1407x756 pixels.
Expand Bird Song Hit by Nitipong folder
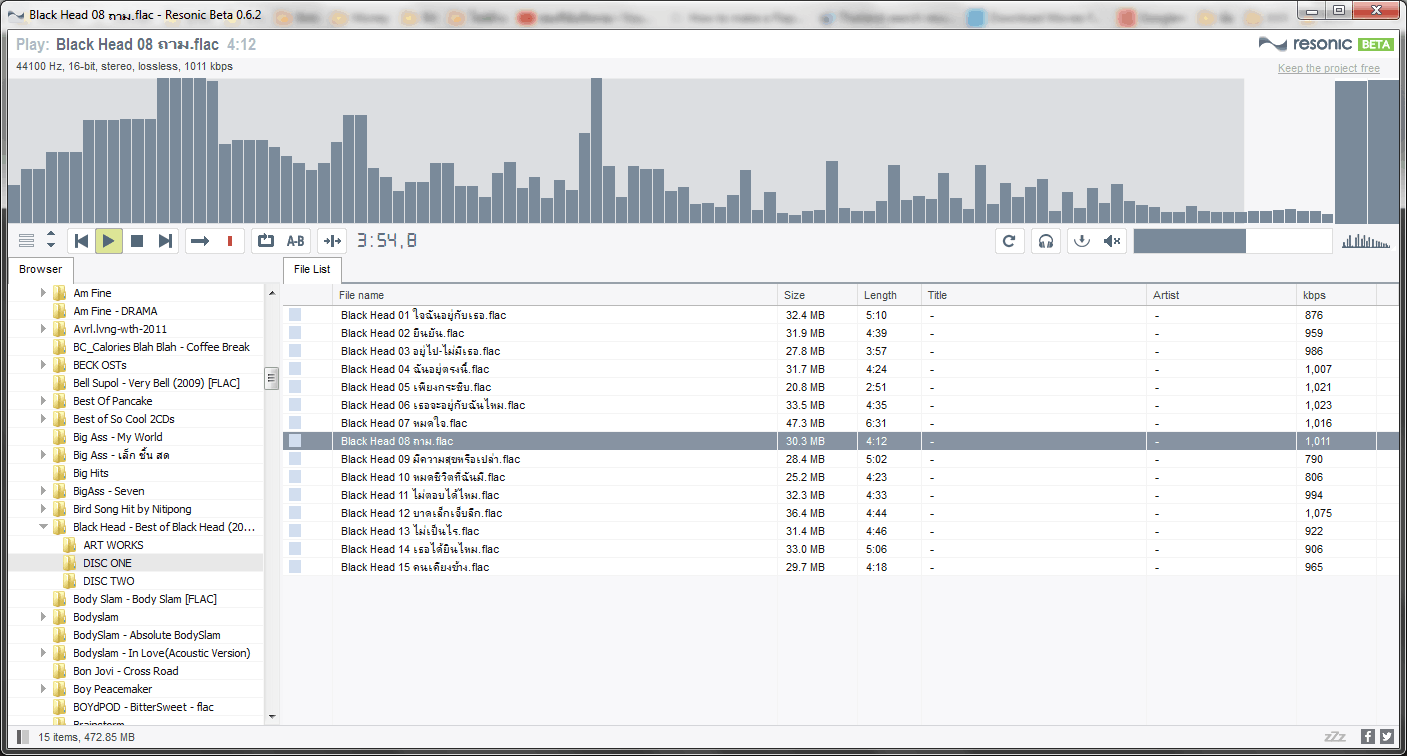43,509
